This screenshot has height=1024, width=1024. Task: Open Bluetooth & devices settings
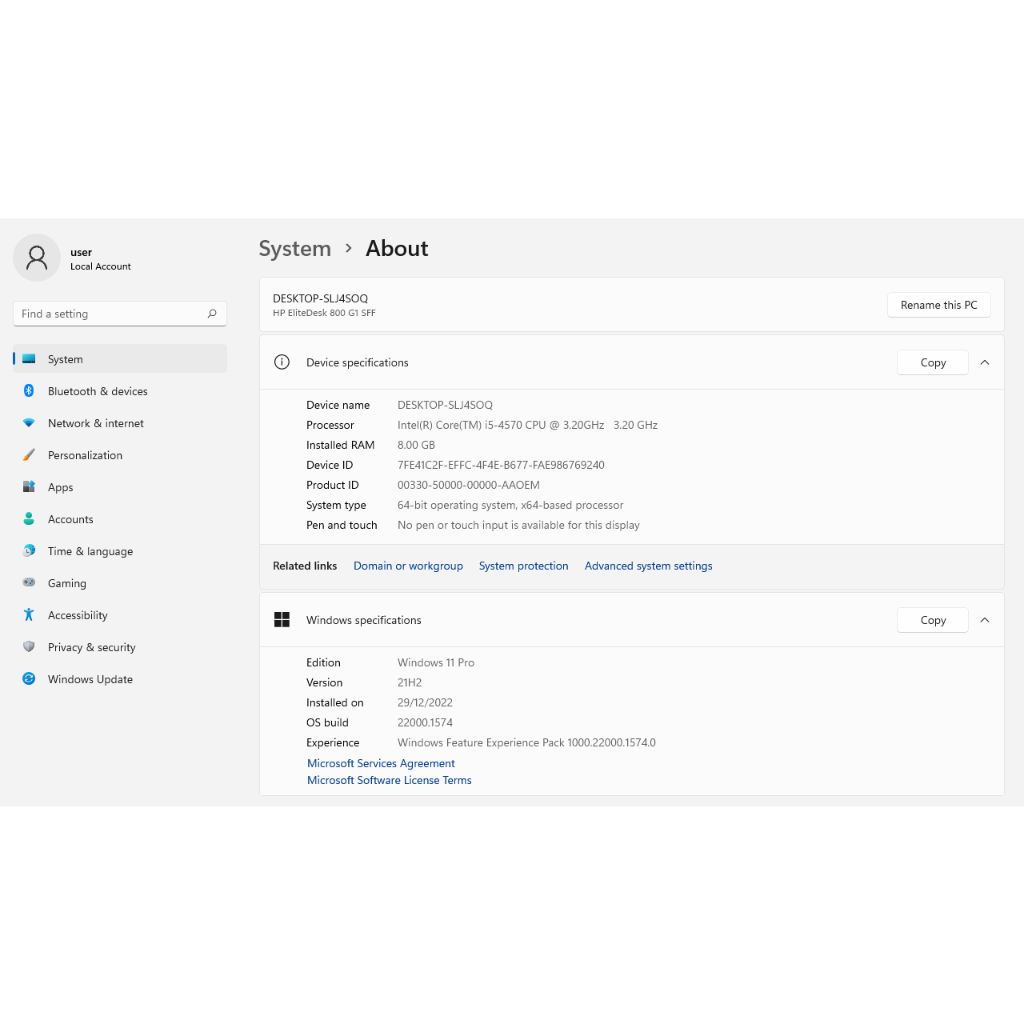(x=120, y=391)
